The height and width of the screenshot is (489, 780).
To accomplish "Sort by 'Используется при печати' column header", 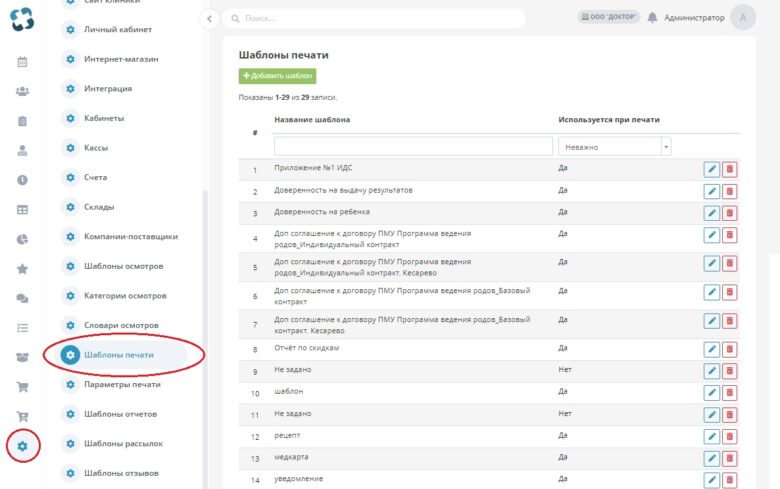I will [x=609, y=120].
